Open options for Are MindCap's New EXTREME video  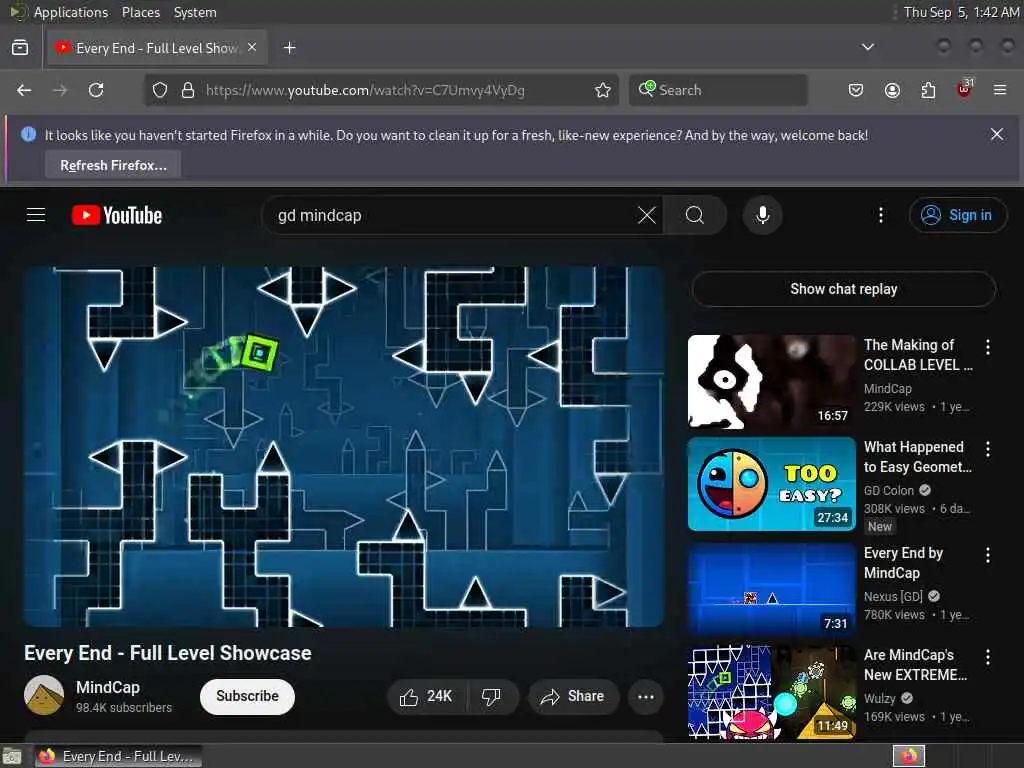tap(987, 657)
